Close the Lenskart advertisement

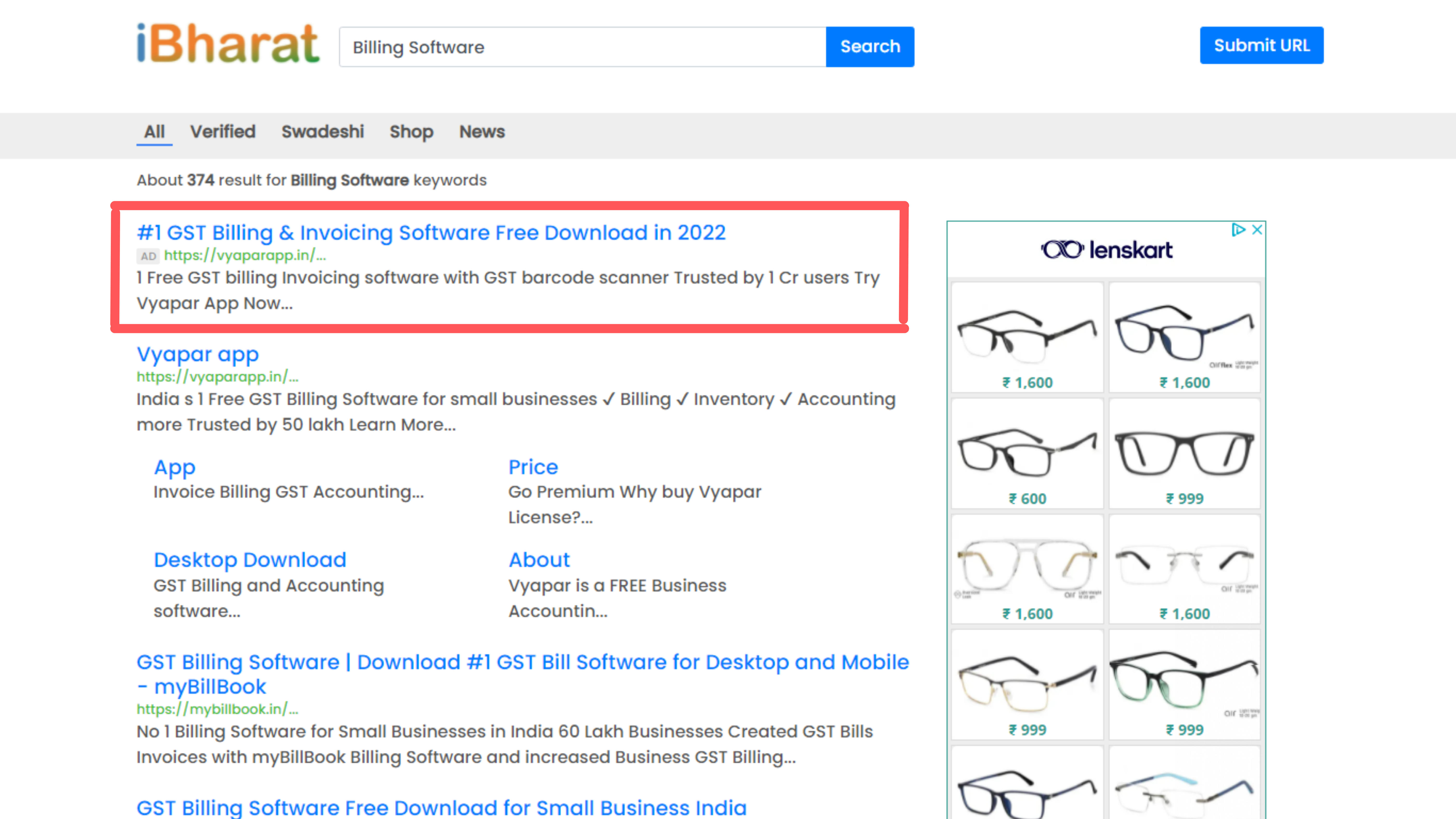click(x=1257, y=230)
